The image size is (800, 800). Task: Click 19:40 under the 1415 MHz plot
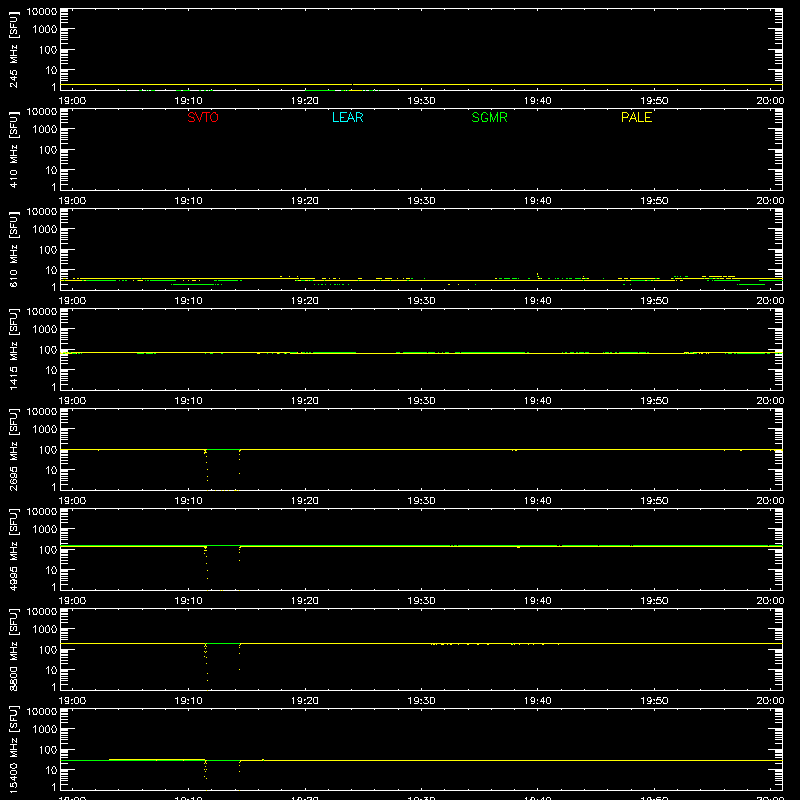[538, 401]
